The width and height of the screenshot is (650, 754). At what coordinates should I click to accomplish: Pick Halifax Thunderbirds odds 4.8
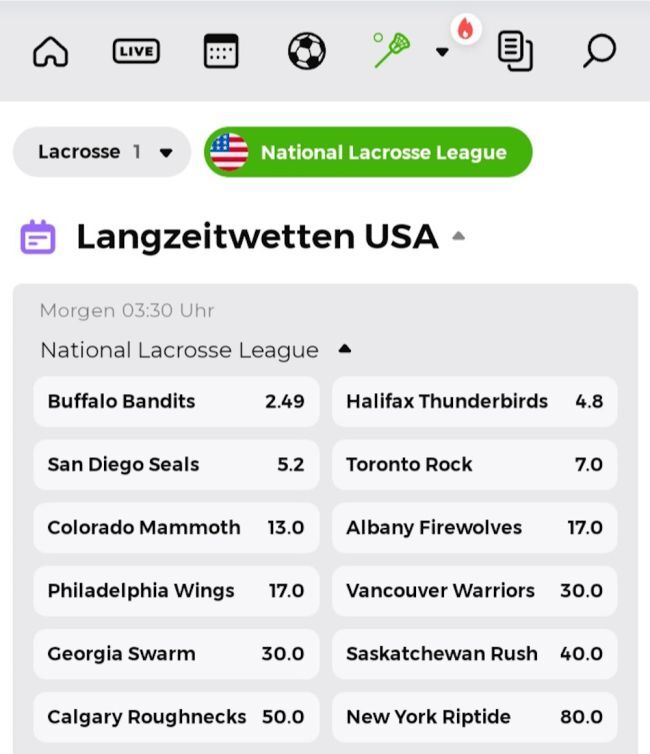point(474,402)
